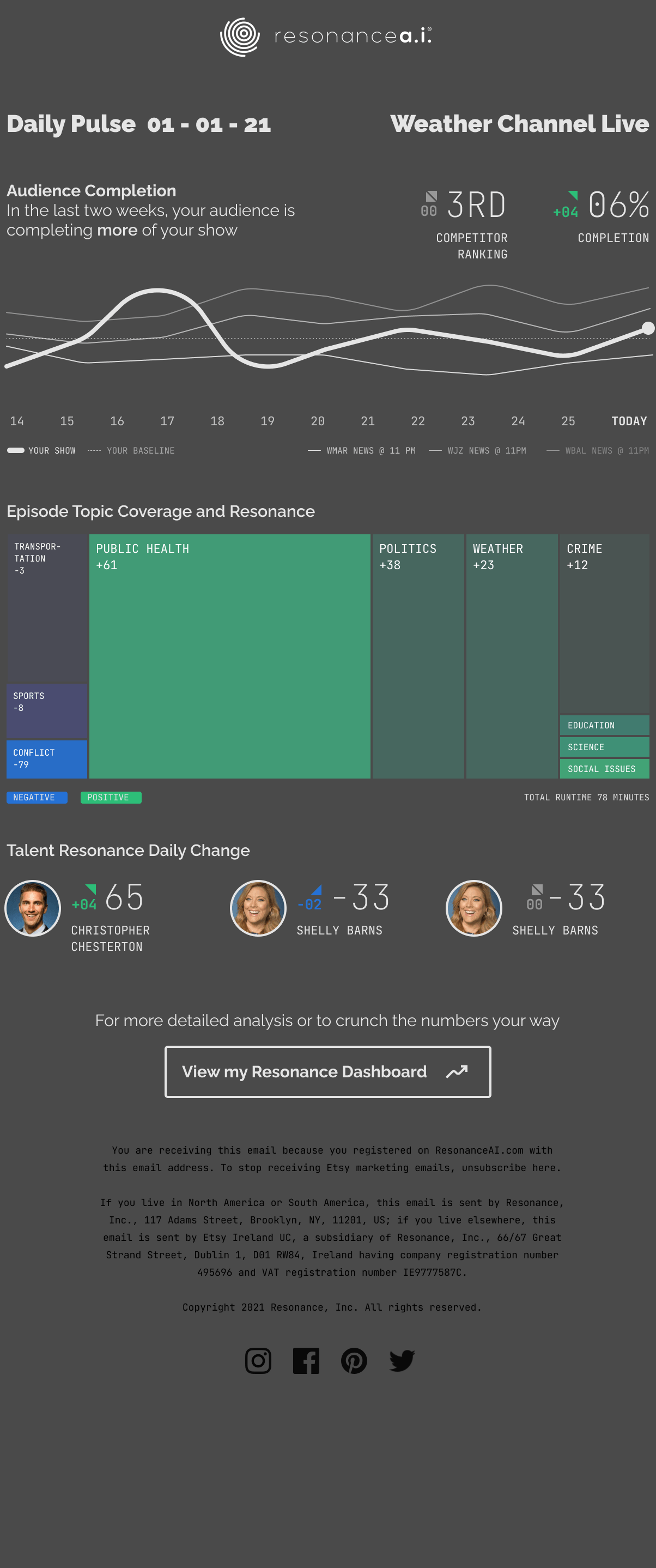Select the Weather +23 topic block

point(512,656)
